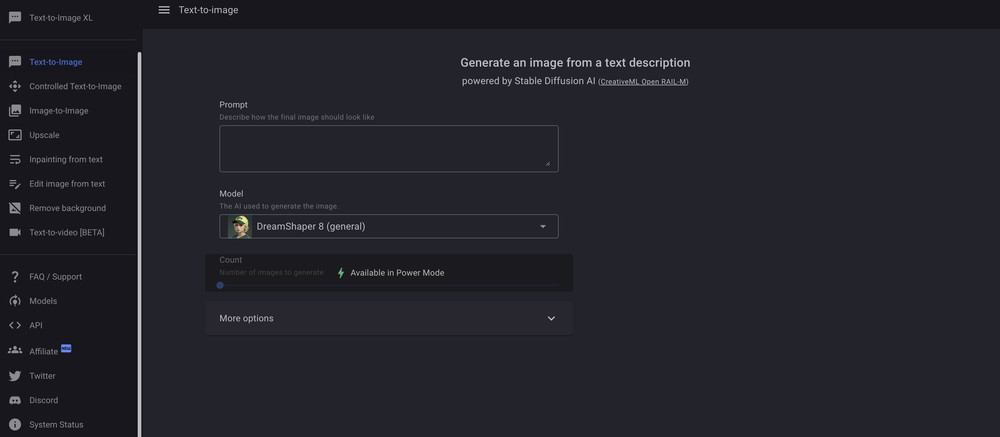Click the Affiliate people icon
Viewport: 1000px width, 437px height.
(x=15, y=350)
